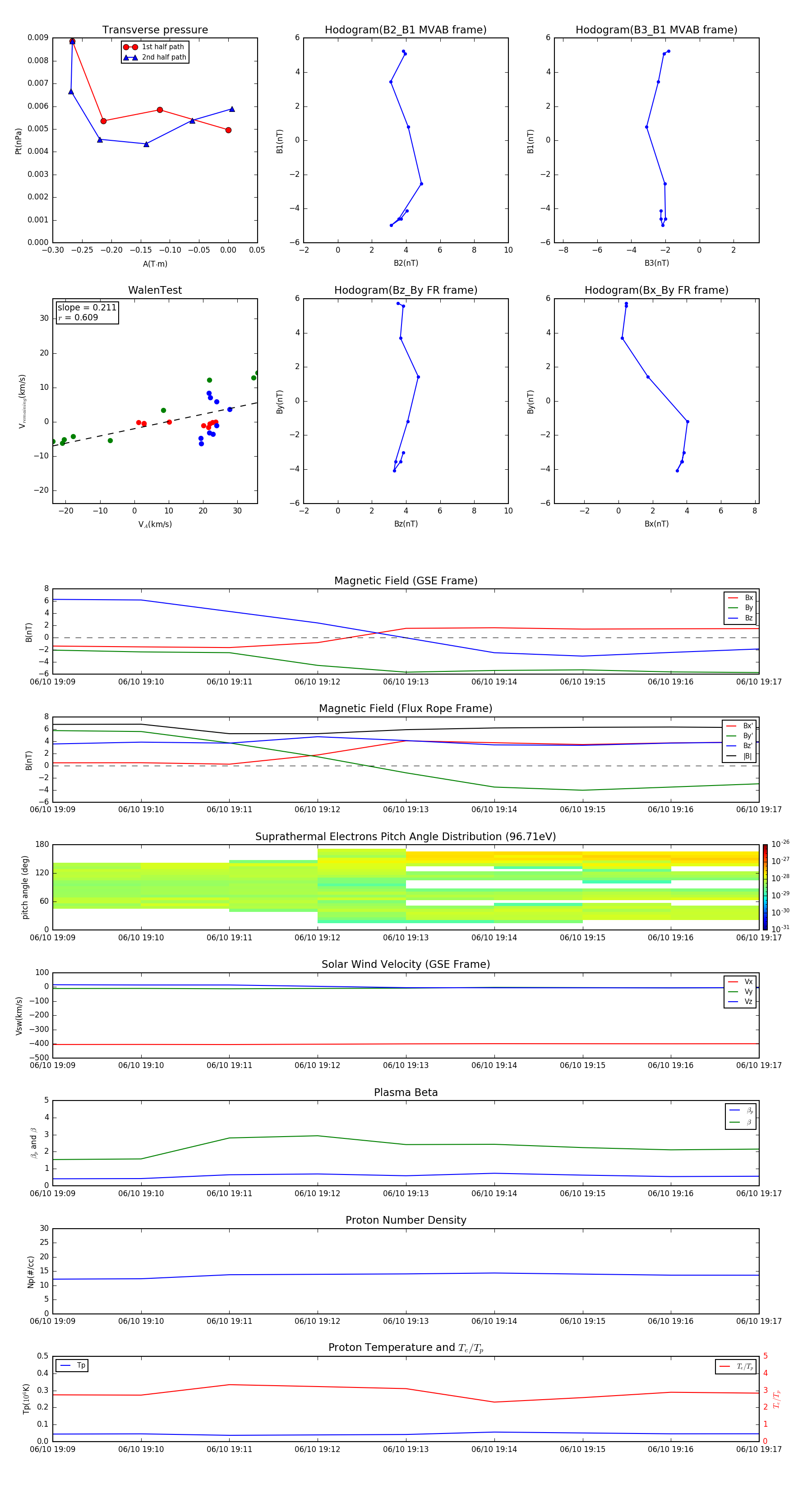Screen dimensions: 812x1489
Task: Click the "Pt(nPa)" y-axis label
Action: (18, 141)
